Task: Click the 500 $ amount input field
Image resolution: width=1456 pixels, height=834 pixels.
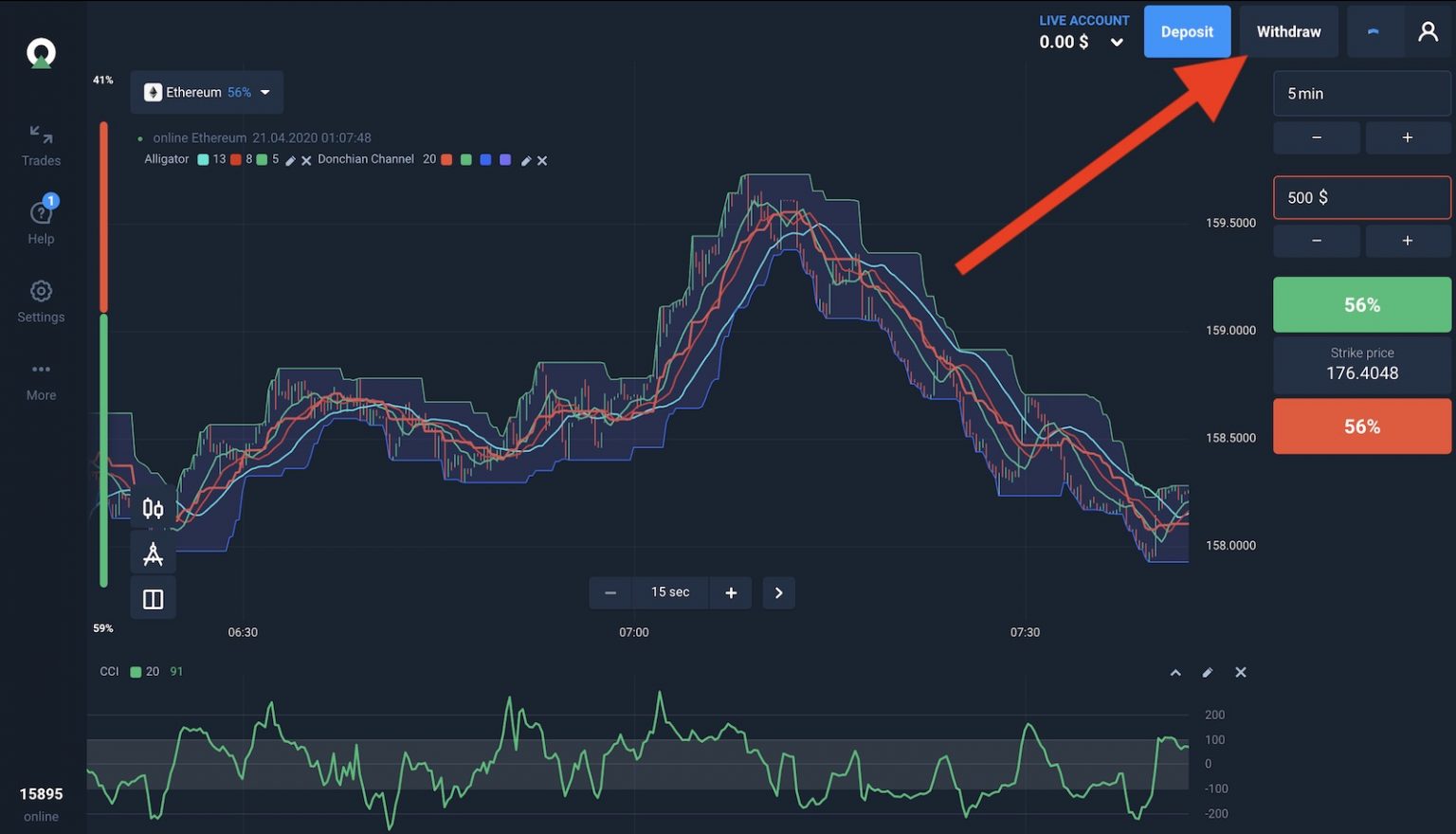Action: [1361, 197]
